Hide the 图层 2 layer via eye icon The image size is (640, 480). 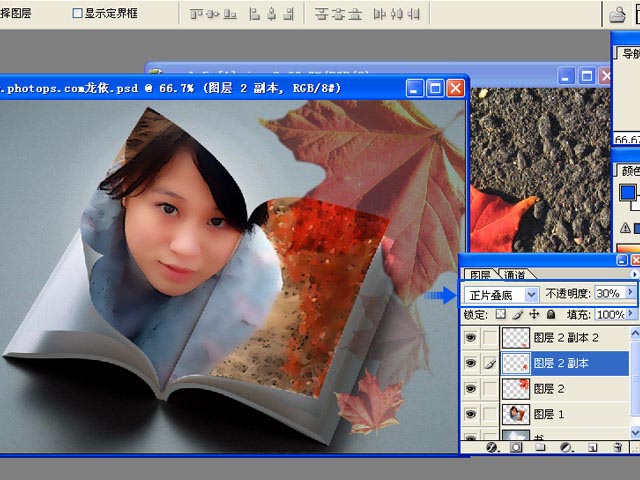471,388
